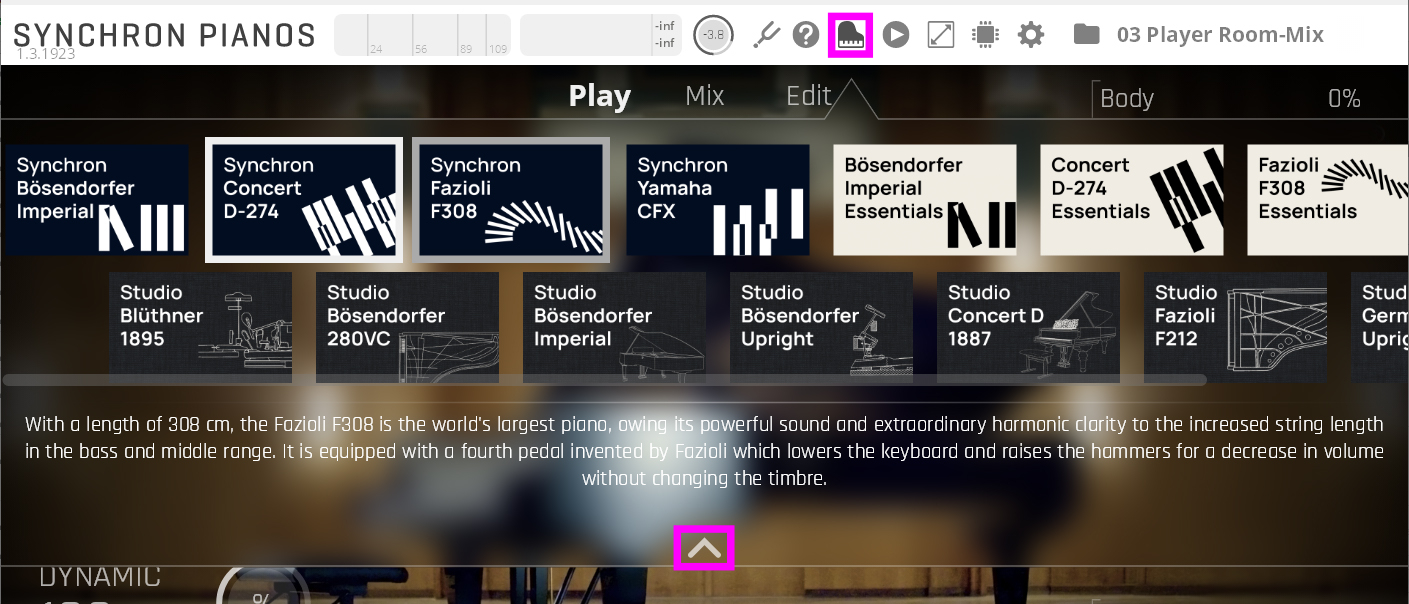This screenshot has width=1409, height=604.
Task: Open the preset folder icon
Action: (x=1086, y=35)
